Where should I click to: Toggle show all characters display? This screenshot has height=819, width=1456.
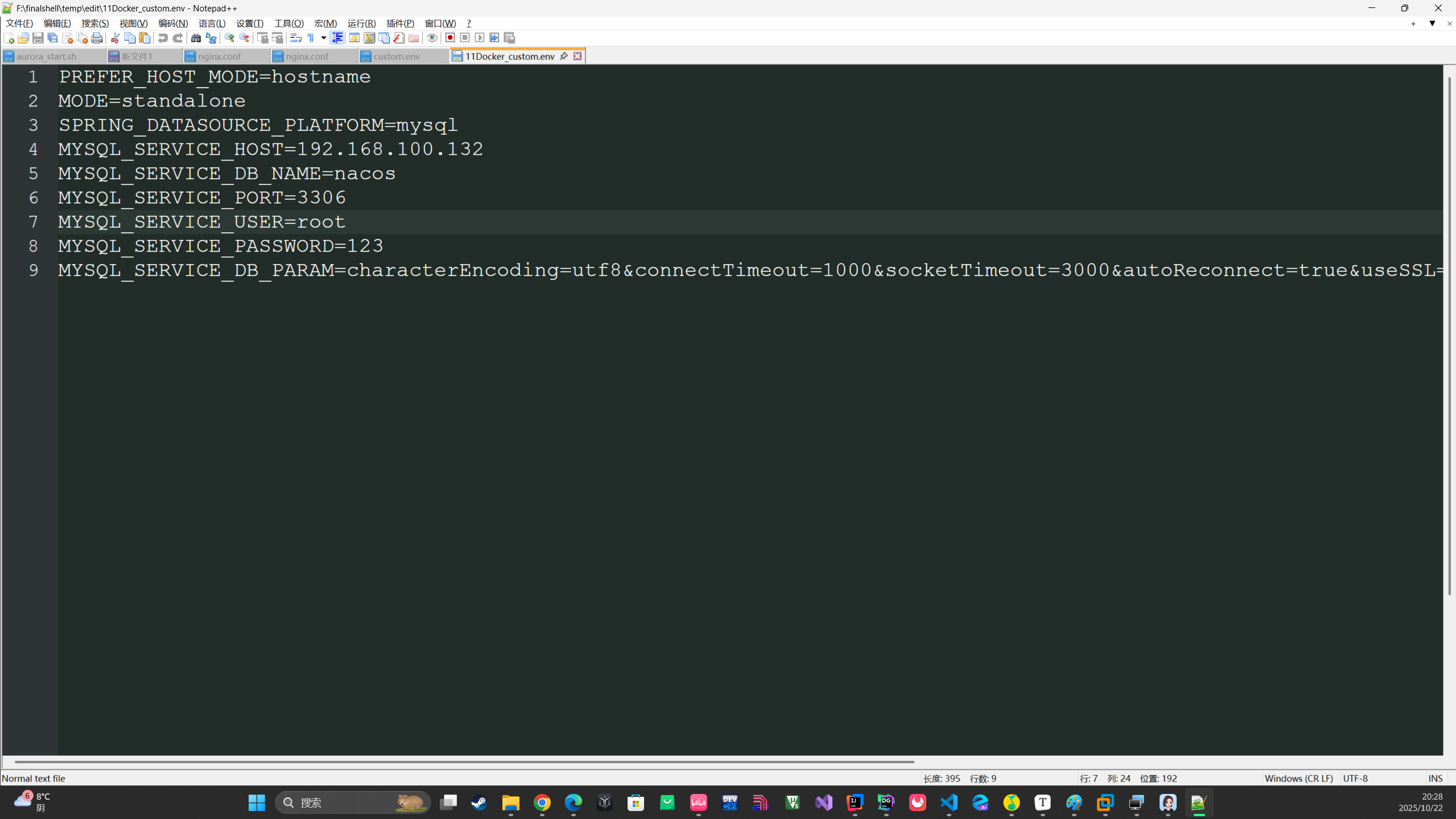click(x=311, y=38)
